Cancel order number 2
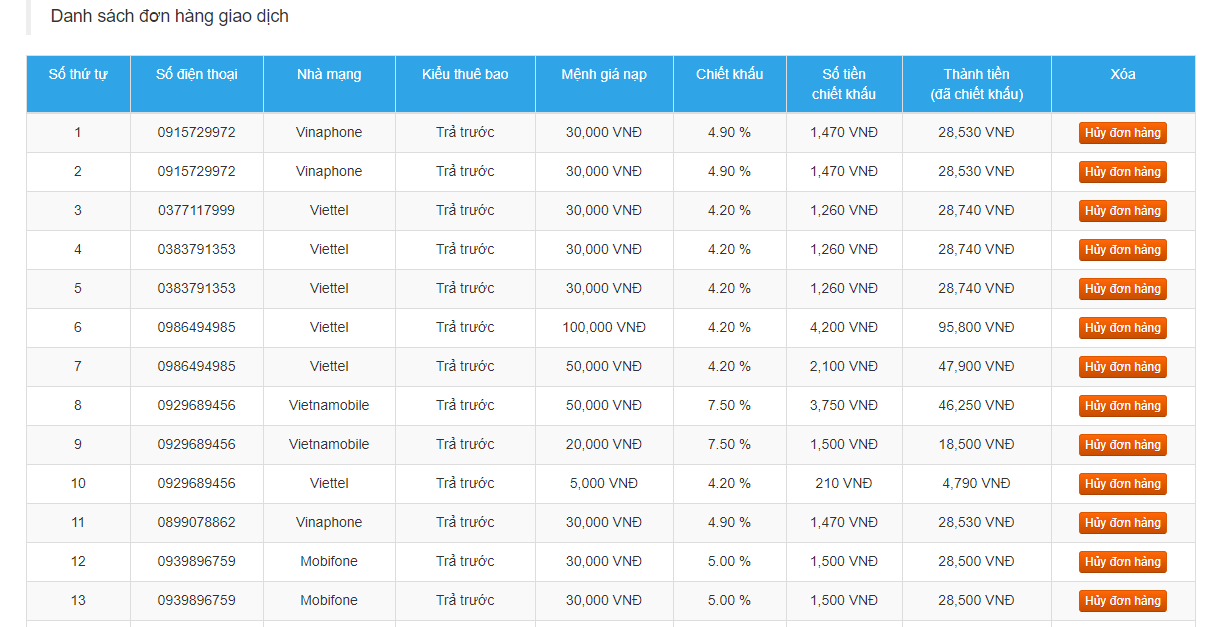The height and width of the screenshot is (627, 1207). [1122, 172]
